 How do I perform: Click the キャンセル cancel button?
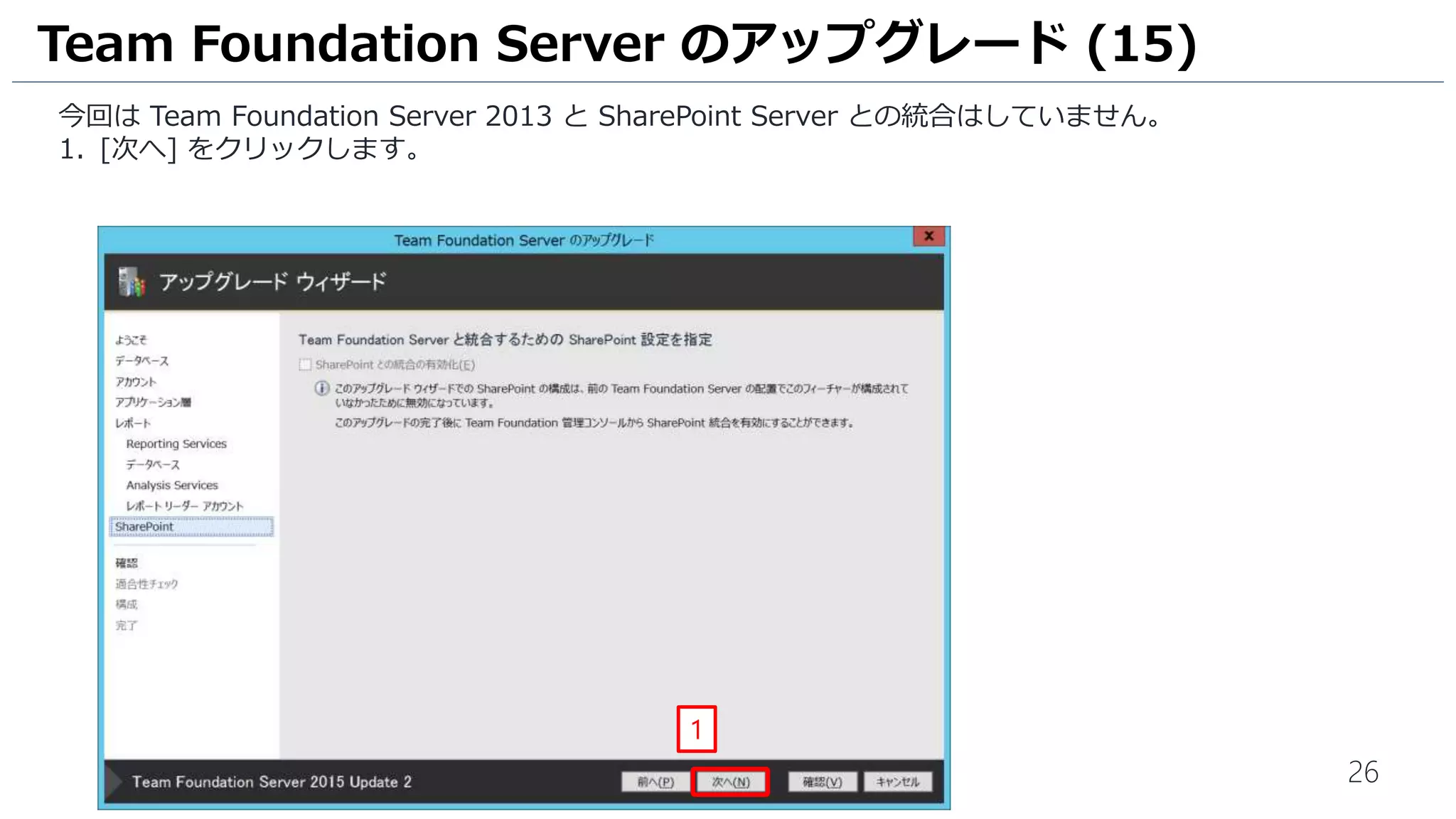(x=898, y=782)
